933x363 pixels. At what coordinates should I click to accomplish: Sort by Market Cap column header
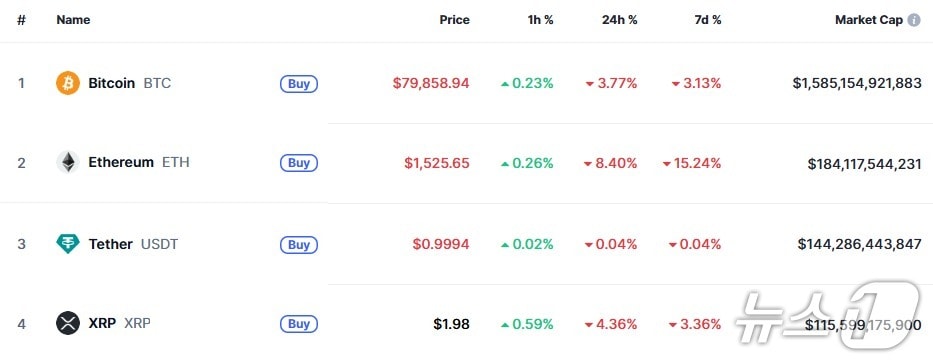tap(869, 20)
